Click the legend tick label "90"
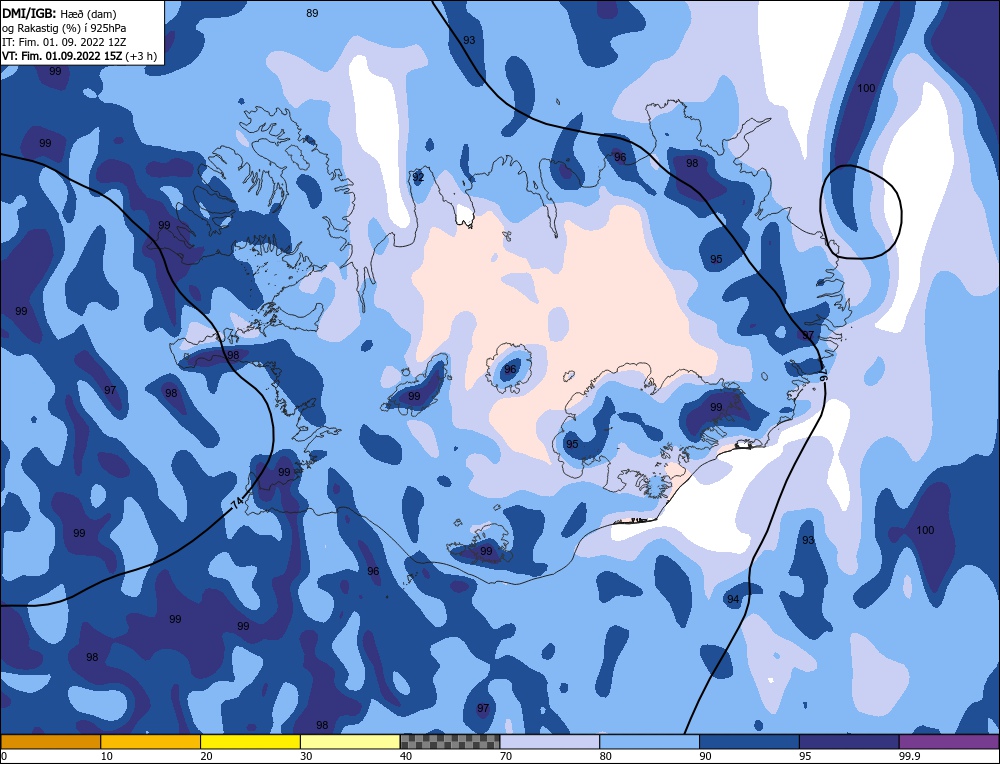Image resolution: width=1000 pixels, height=764 pixels. click(x=705, y=756)
